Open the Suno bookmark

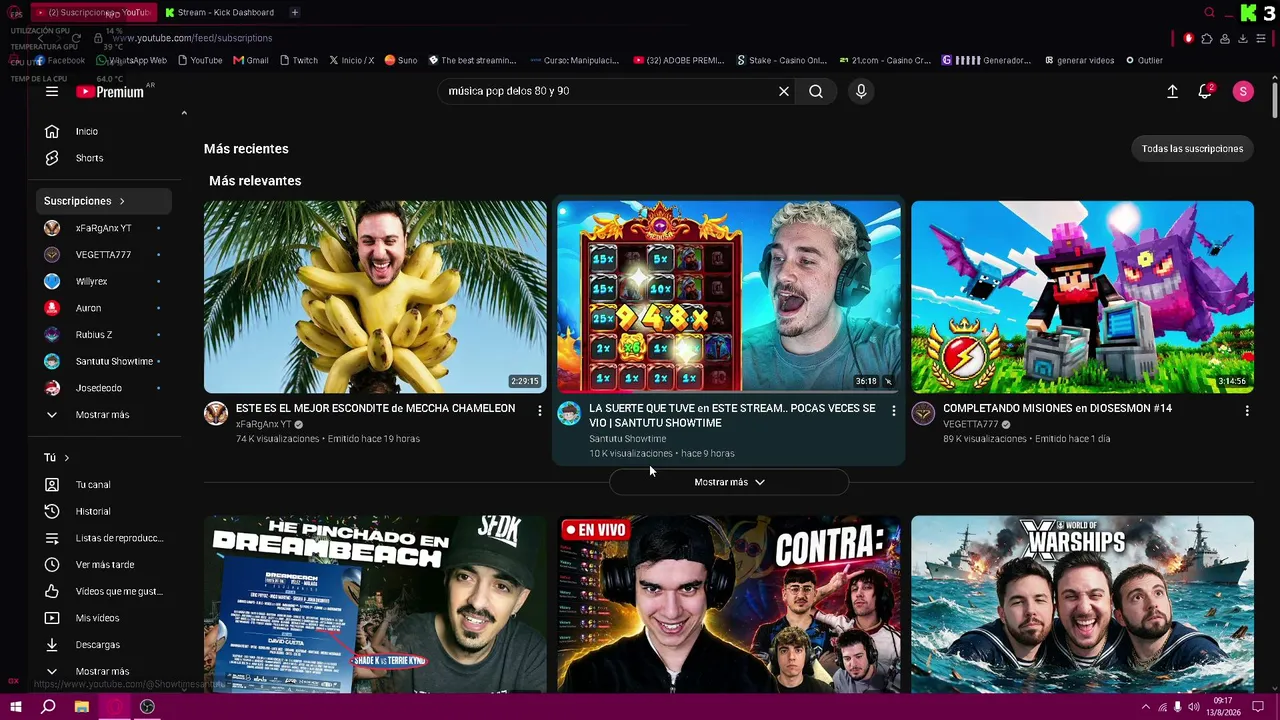pos(401,60)
